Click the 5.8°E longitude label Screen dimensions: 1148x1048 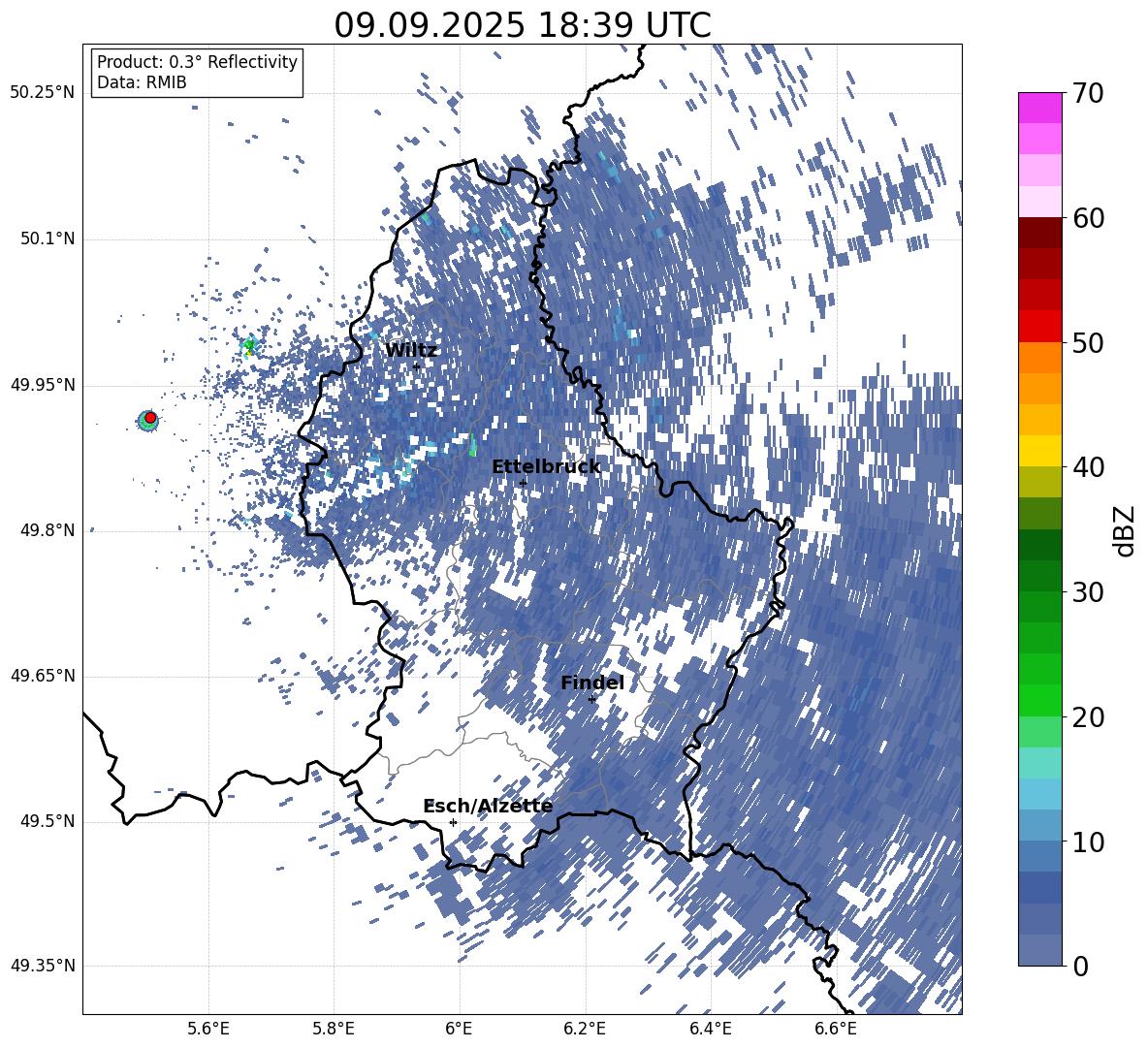(x=334, y=1029)
